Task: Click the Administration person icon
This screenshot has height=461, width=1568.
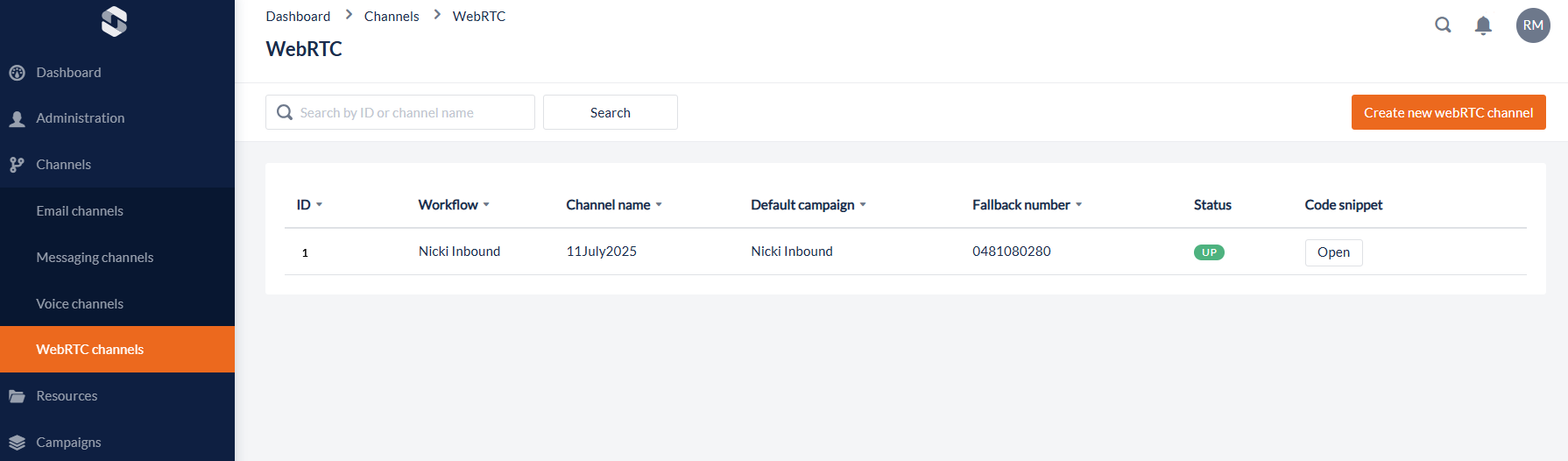Action: [17, 119]
